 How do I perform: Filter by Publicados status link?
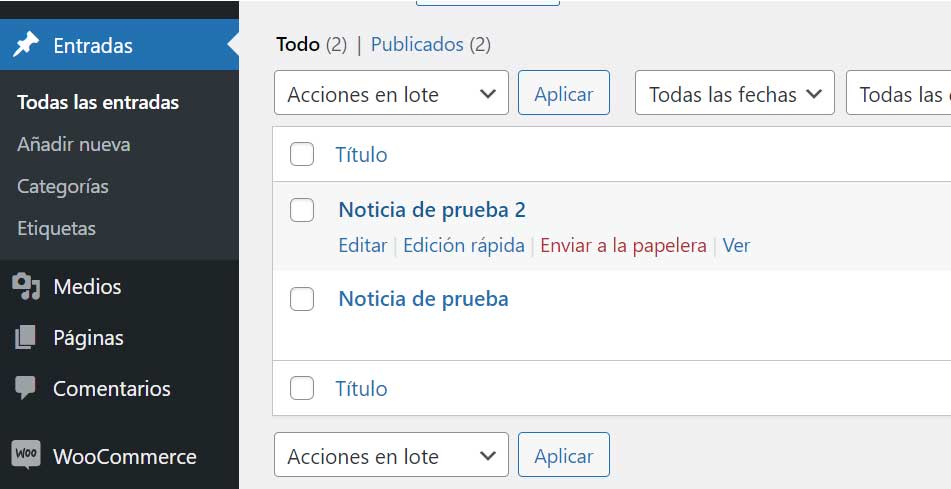[417, 44]
